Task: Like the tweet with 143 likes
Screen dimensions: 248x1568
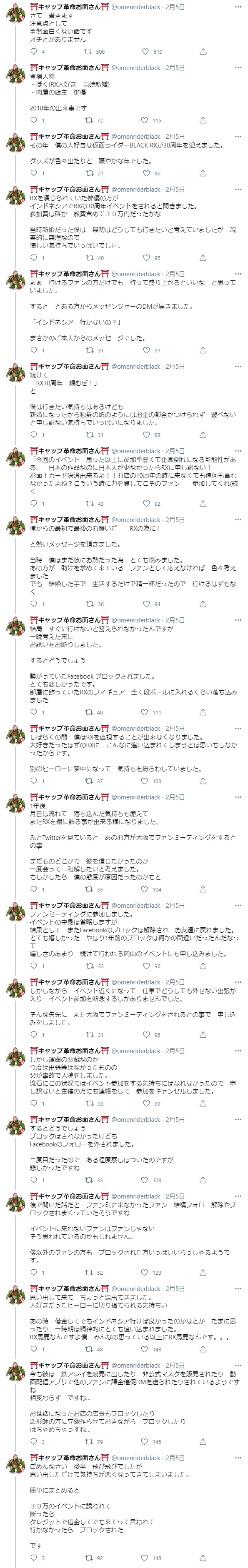Action: (145, 1349)
